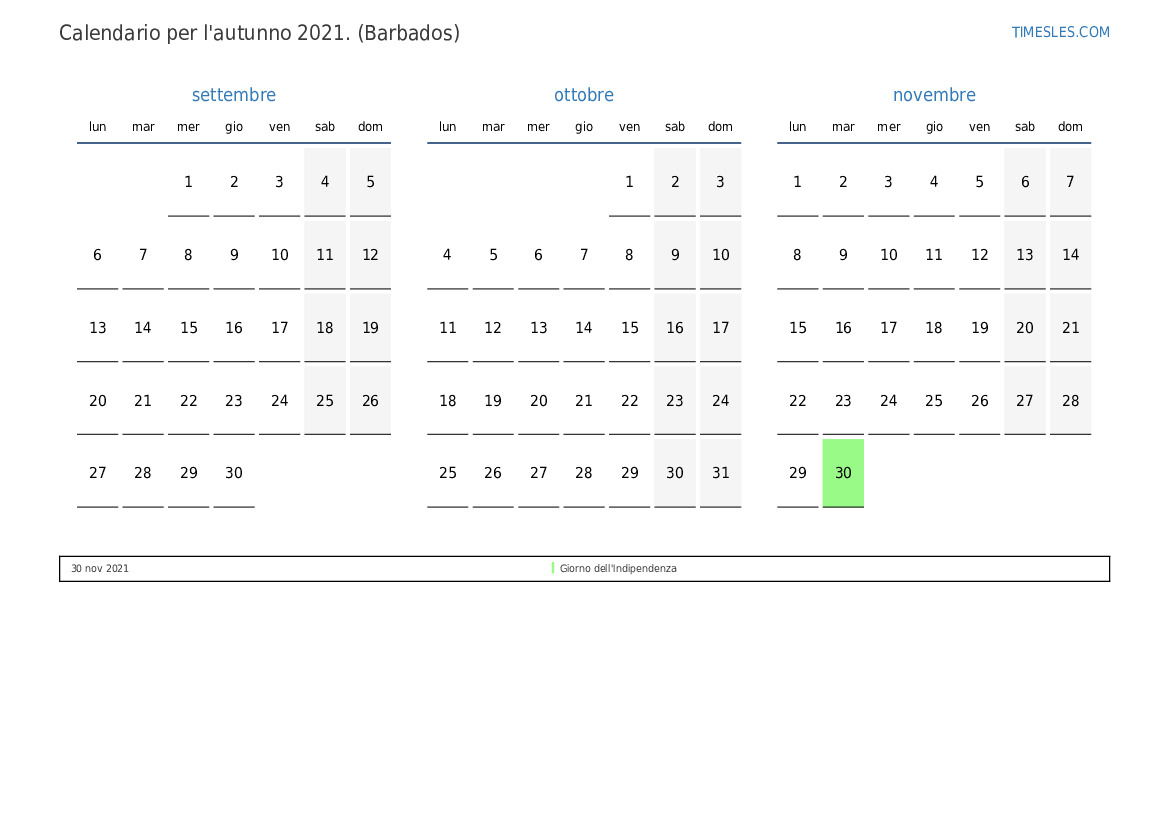Select October 1 in the calendar

click(x=629, y=182)
